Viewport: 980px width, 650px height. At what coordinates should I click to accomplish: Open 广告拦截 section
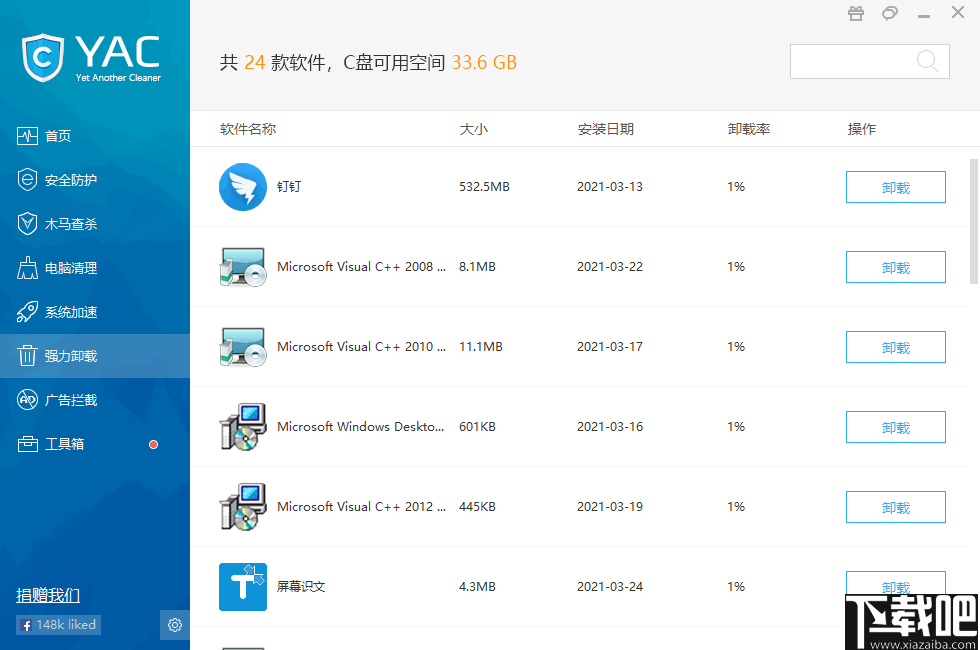pos(95,400)
